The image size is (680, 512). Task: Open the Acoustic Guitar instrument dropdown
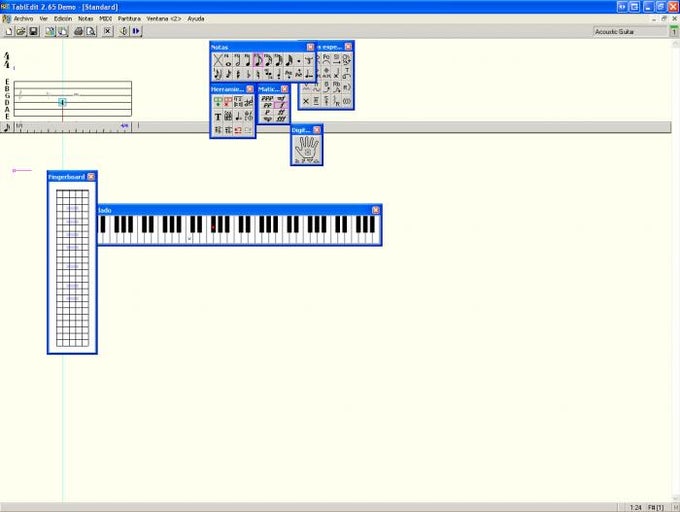click(630, 32)
